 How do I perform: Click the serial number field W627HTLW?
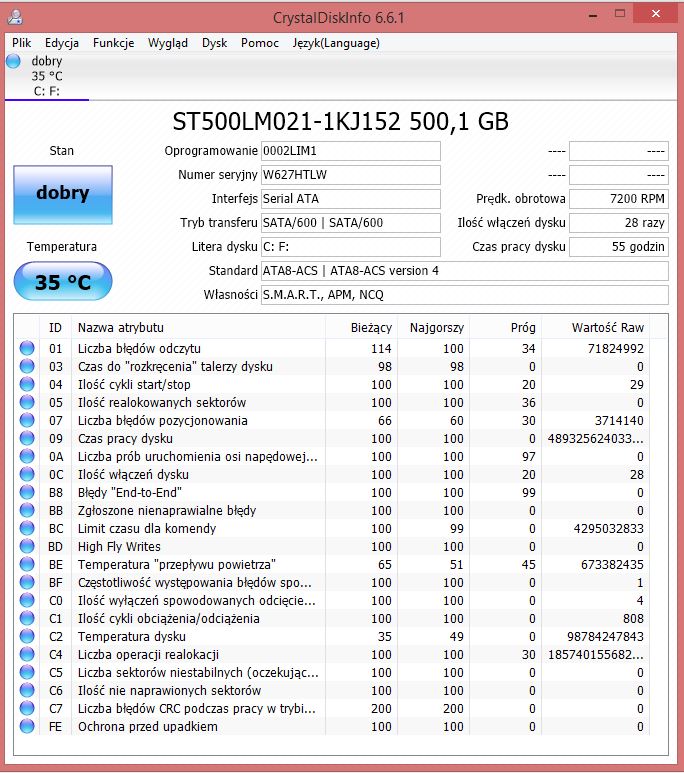[x=351, y=175]
